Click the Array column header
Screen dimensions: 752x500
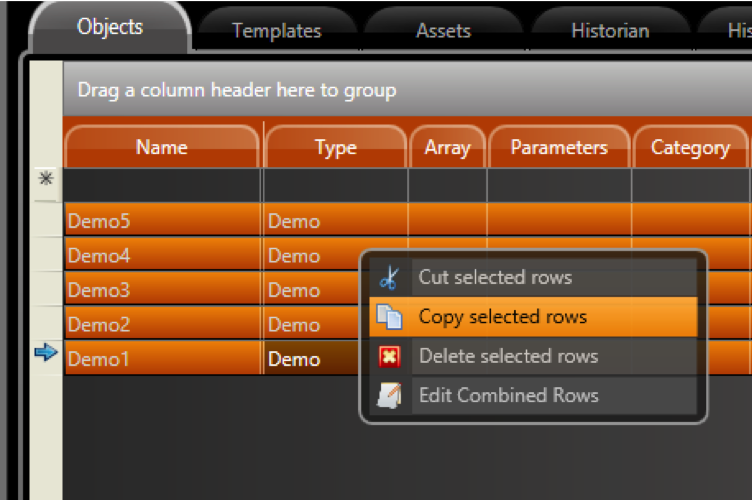(x=447, y=147)
